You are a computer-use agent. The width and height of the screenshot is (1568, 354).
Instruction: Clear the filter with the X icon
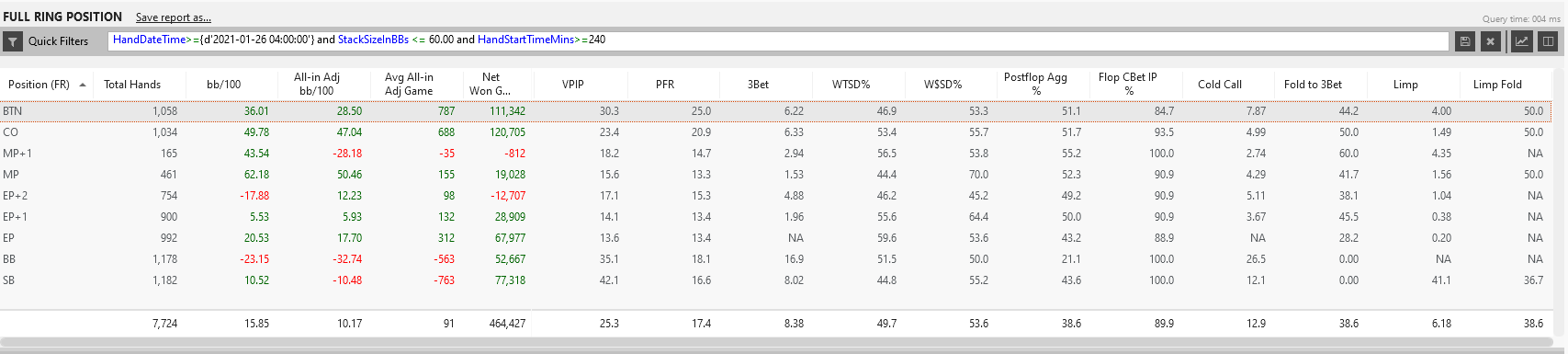pyautogui.click(x=1491, y=41)
